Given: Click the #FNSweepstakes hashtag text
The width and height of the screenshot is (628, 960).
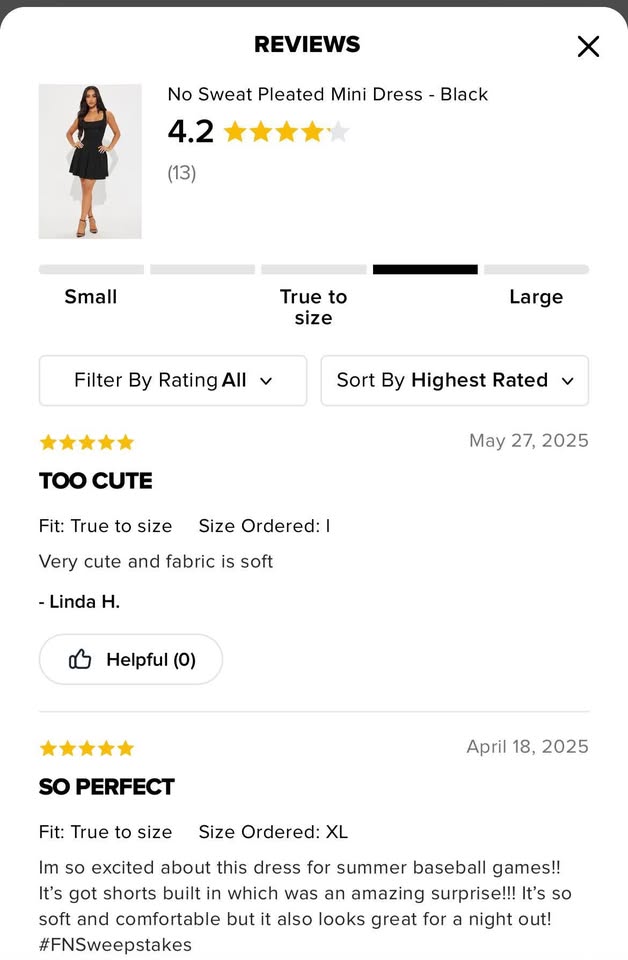Looking at the screenshot, I should click(x=115, y=944).
